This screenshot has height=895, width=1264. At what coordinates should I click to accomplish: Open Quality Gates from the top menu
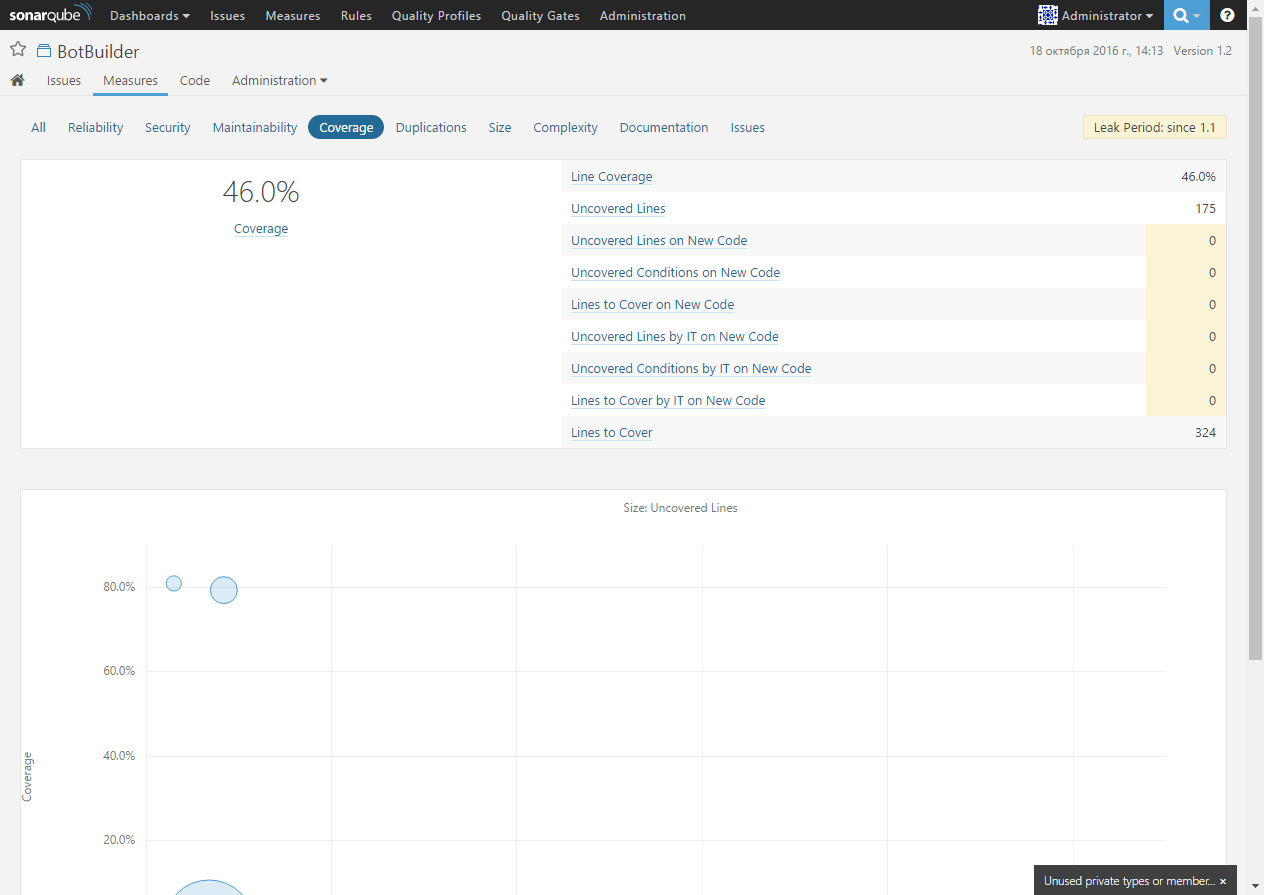click(540, 15)
